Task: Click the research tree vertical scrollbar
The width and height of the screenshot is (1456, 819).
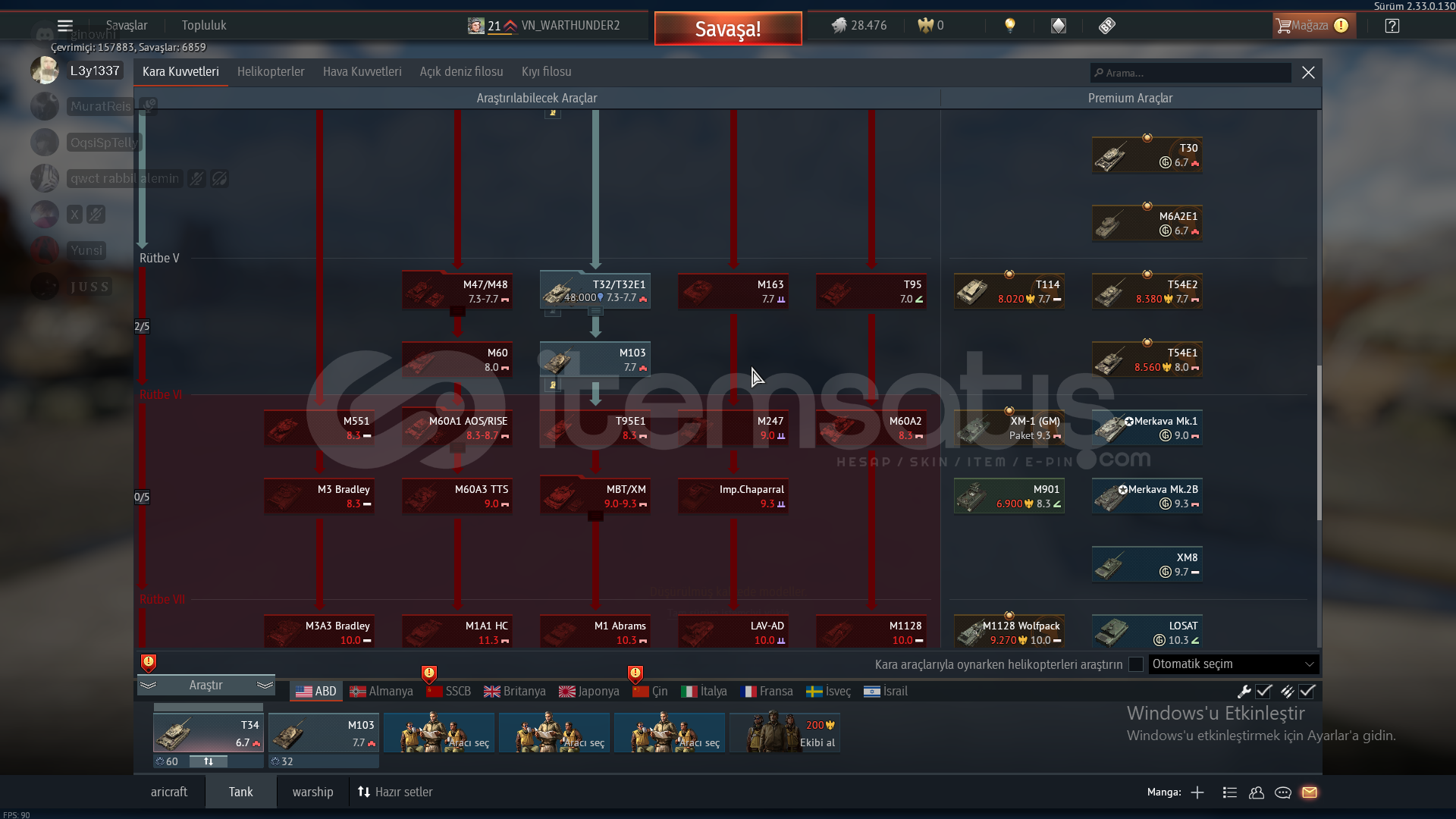Action: [1319, 443]
